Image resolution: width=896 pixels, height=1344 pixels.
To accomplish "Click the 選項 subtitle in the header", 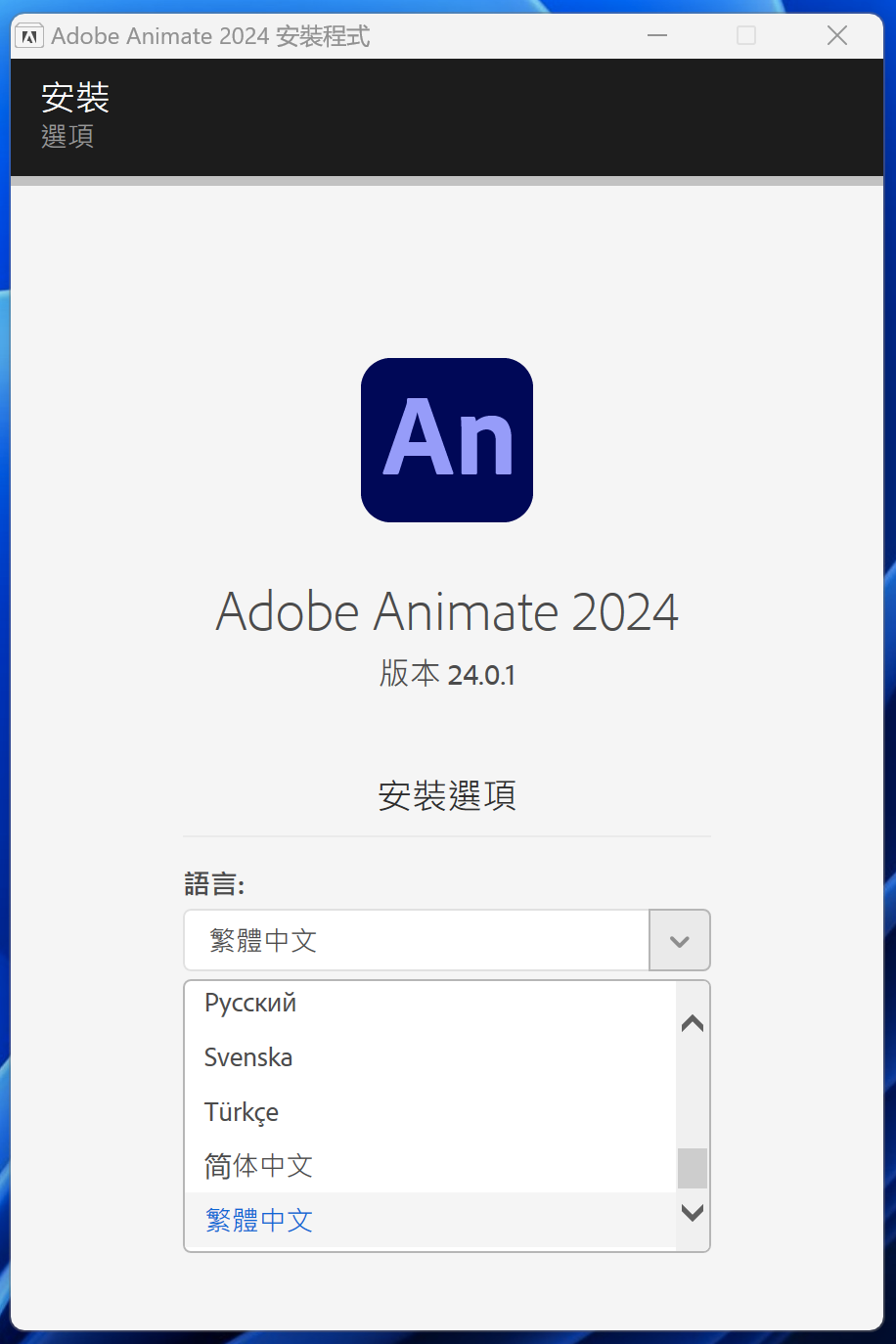I will coord(67,136).
